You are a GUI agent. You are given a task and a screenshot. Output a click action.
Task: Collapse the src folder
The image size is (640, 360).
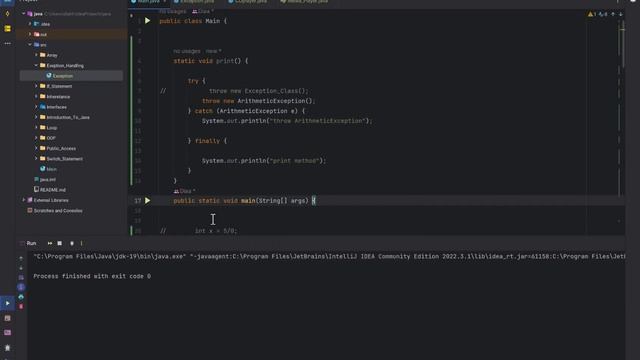[30, 44]
